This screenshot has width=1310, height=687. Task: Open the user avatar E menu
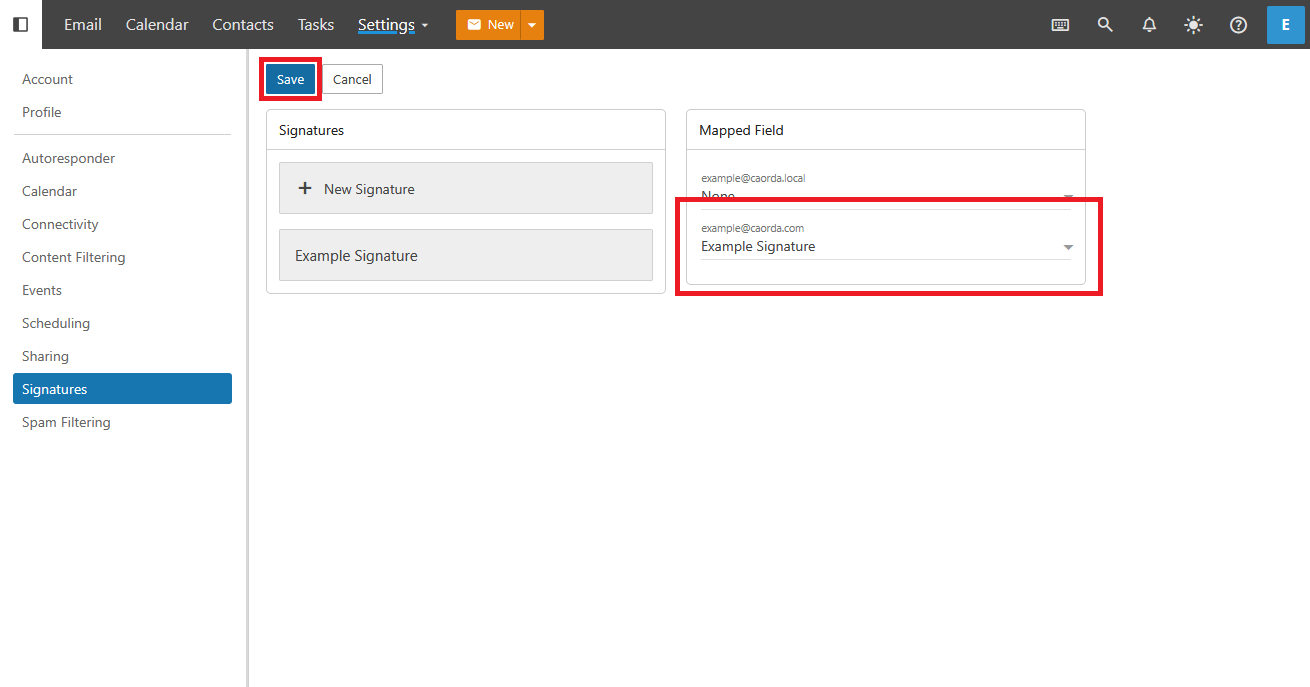[x=1285, y=25]
